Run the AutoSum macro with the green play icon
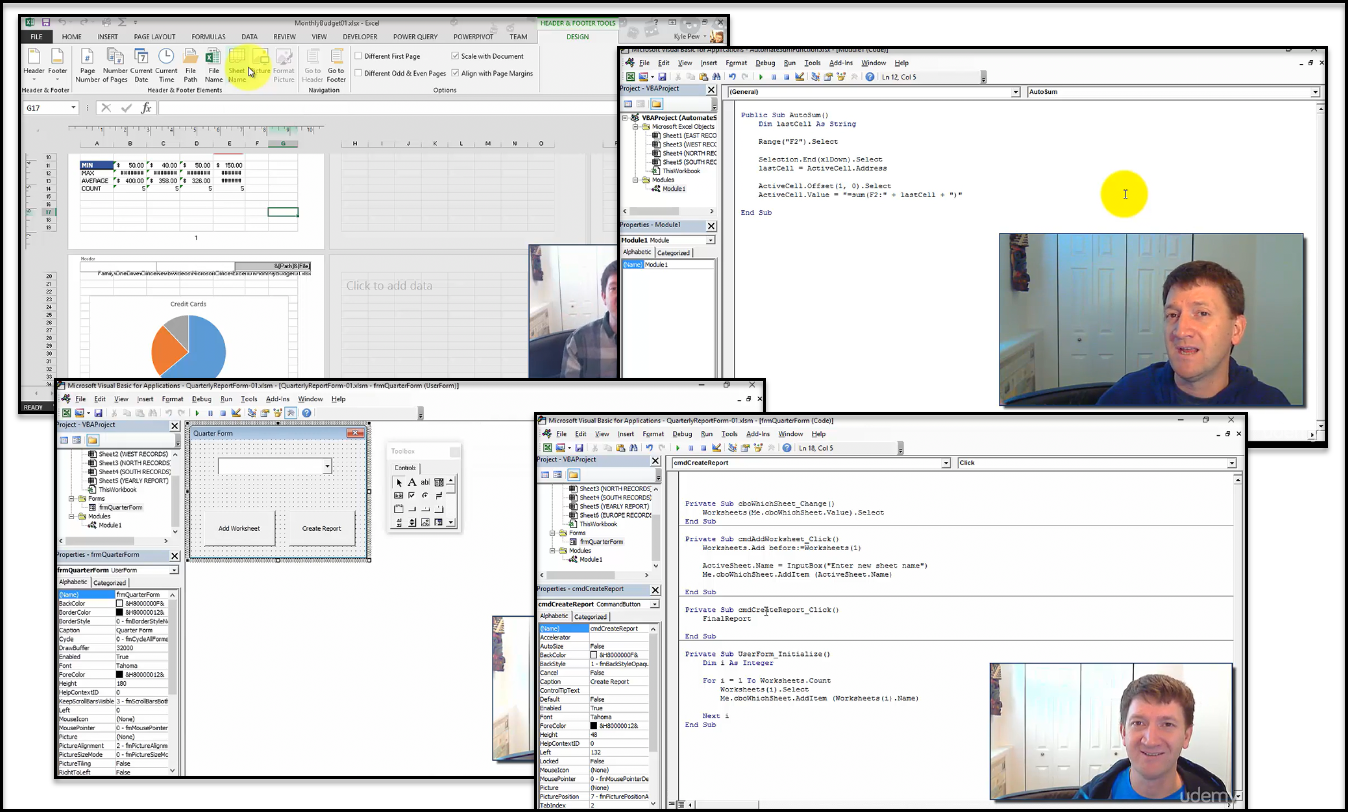 761,77
